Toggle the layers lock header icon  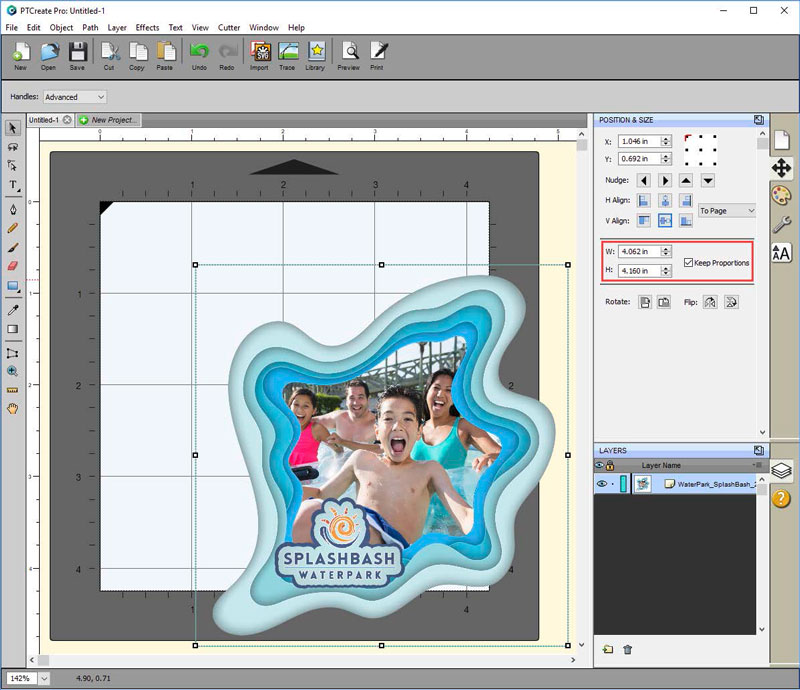pyautogui.click(x=610, y=465)
